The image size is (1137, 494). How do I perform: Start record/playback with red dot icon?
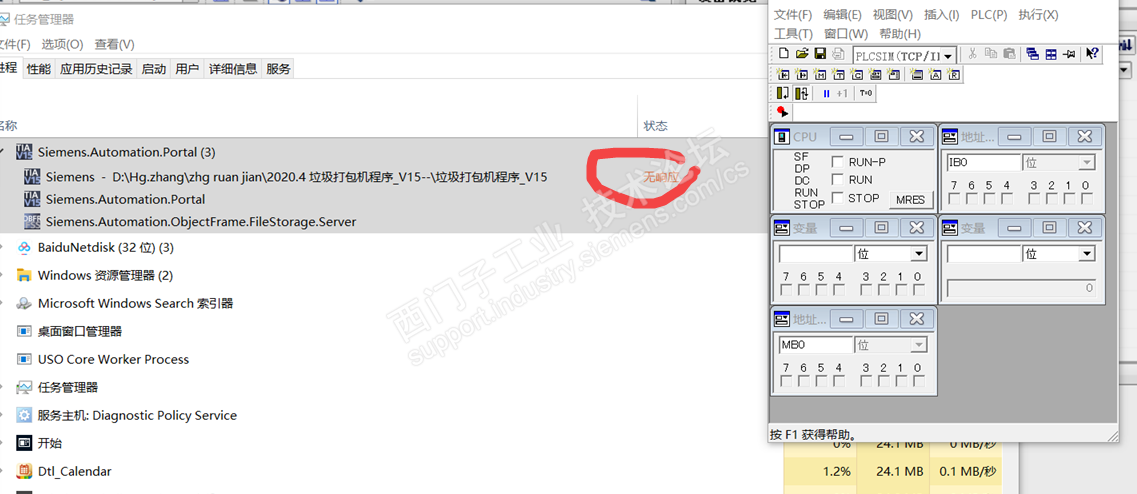(x=782, y=112)
